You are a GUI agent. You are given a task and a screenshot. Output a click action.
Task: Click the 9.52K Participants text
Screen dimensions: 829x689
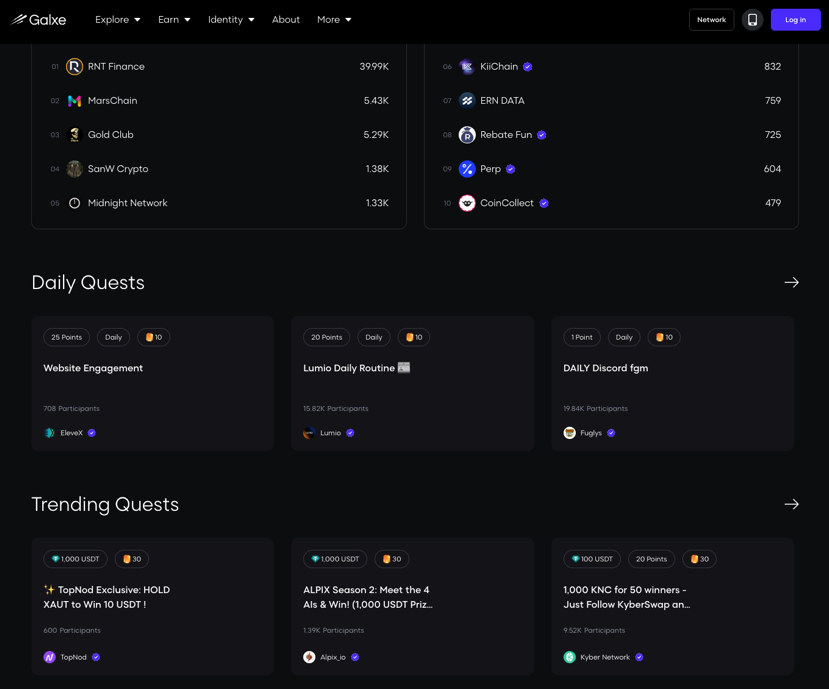pos(594,630)
